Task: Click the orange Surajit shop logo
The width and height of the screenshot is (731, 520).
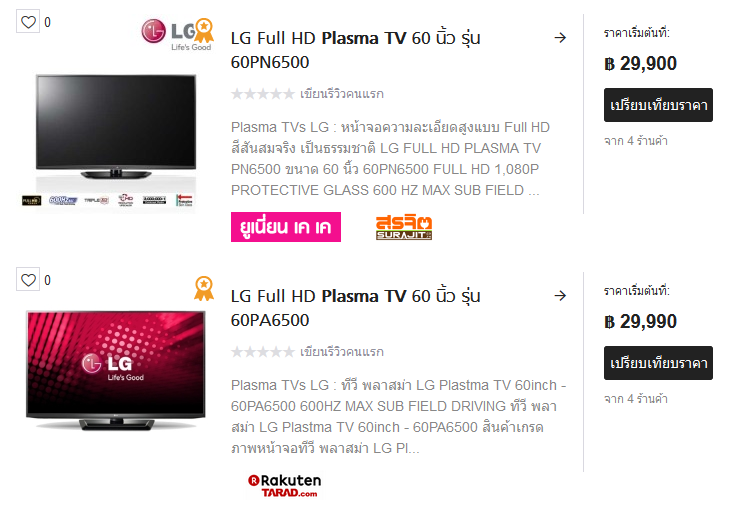Action: pos(404,227)
